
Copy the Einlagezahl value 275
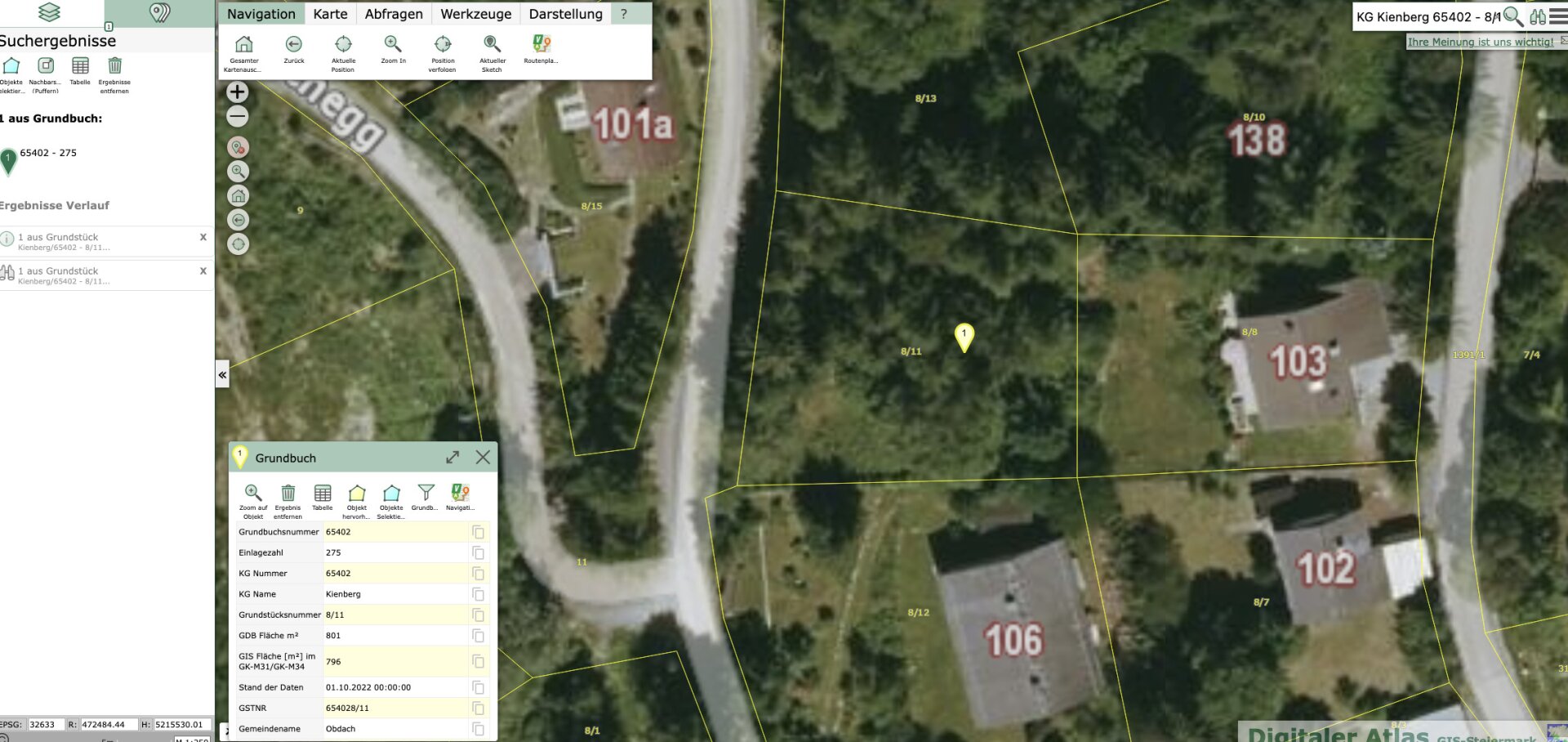479,553
